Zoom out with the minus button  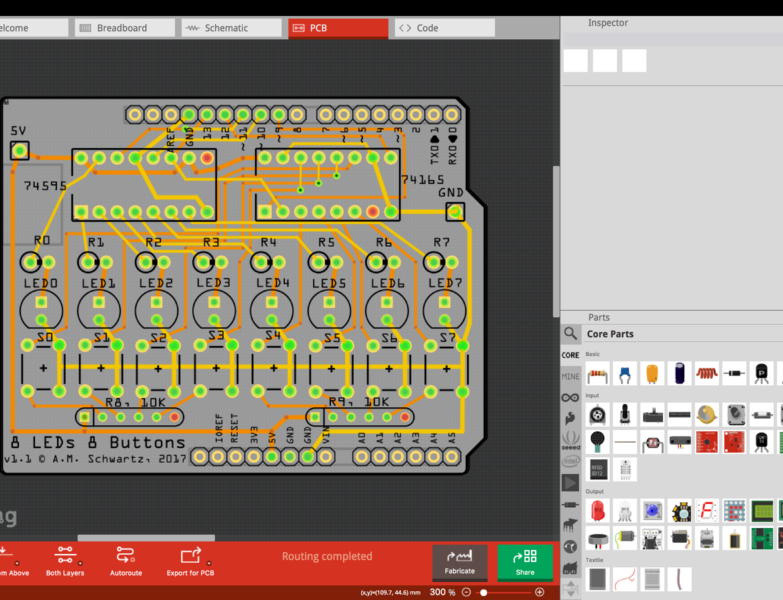[x=466, y=592]
